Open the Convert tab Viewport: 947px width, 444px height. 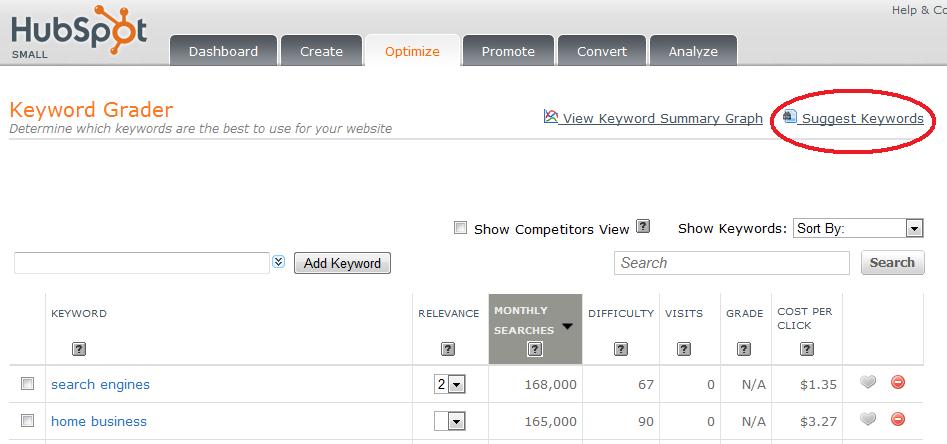click(x=602, y=51)
